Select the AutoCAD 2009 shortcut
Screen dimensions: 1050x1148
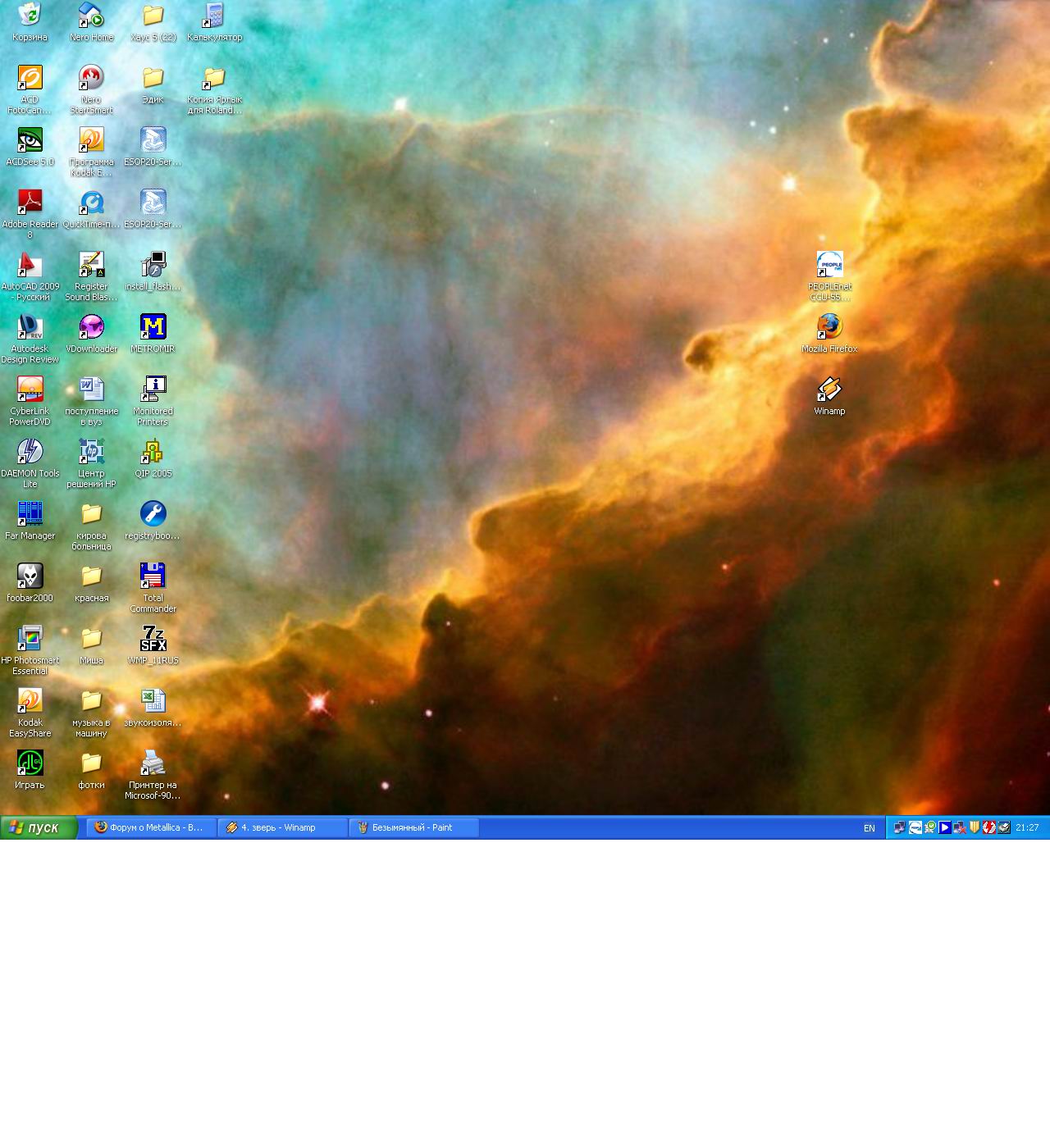30,265
